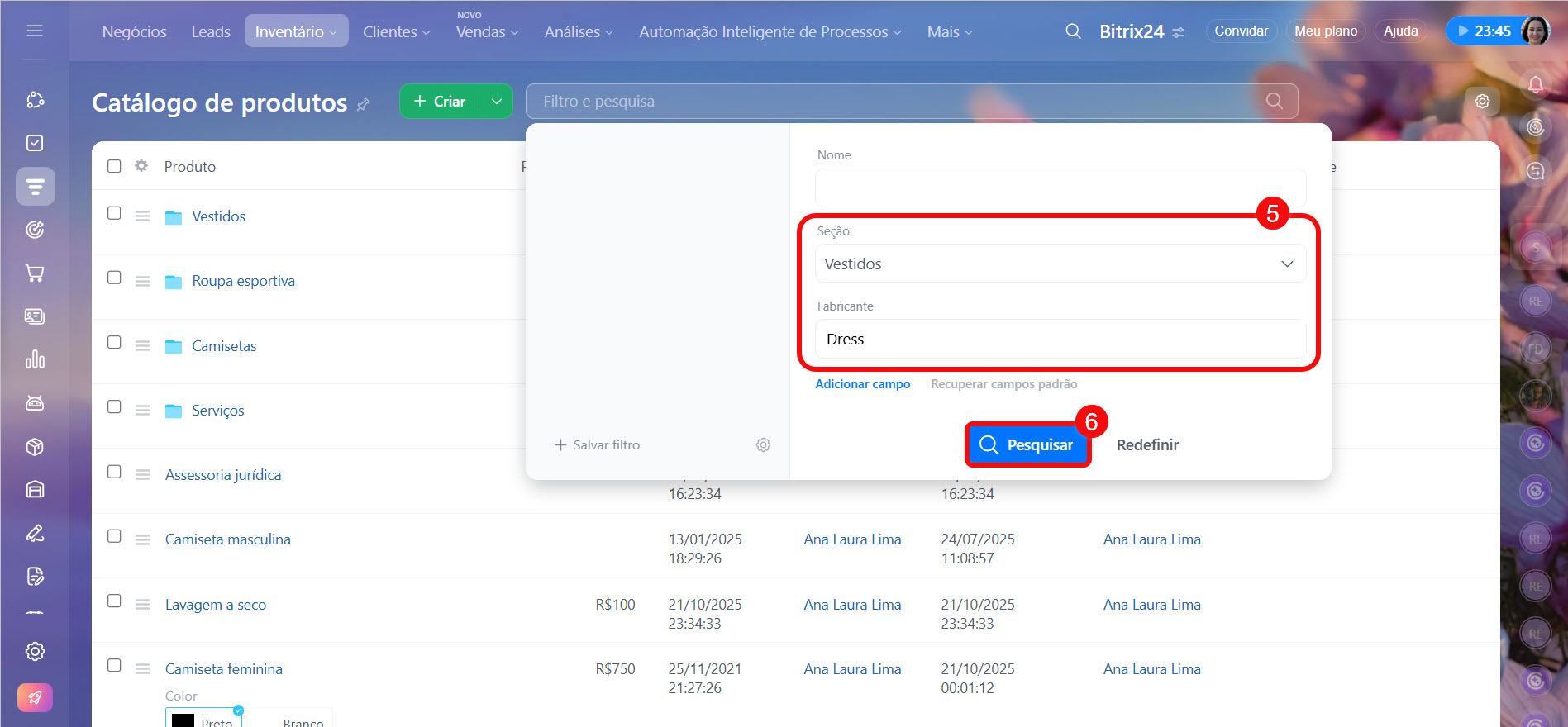The image size is (1568, 727).
Task: Open the Criar button dropdown arrow
Action: [496, 102]
